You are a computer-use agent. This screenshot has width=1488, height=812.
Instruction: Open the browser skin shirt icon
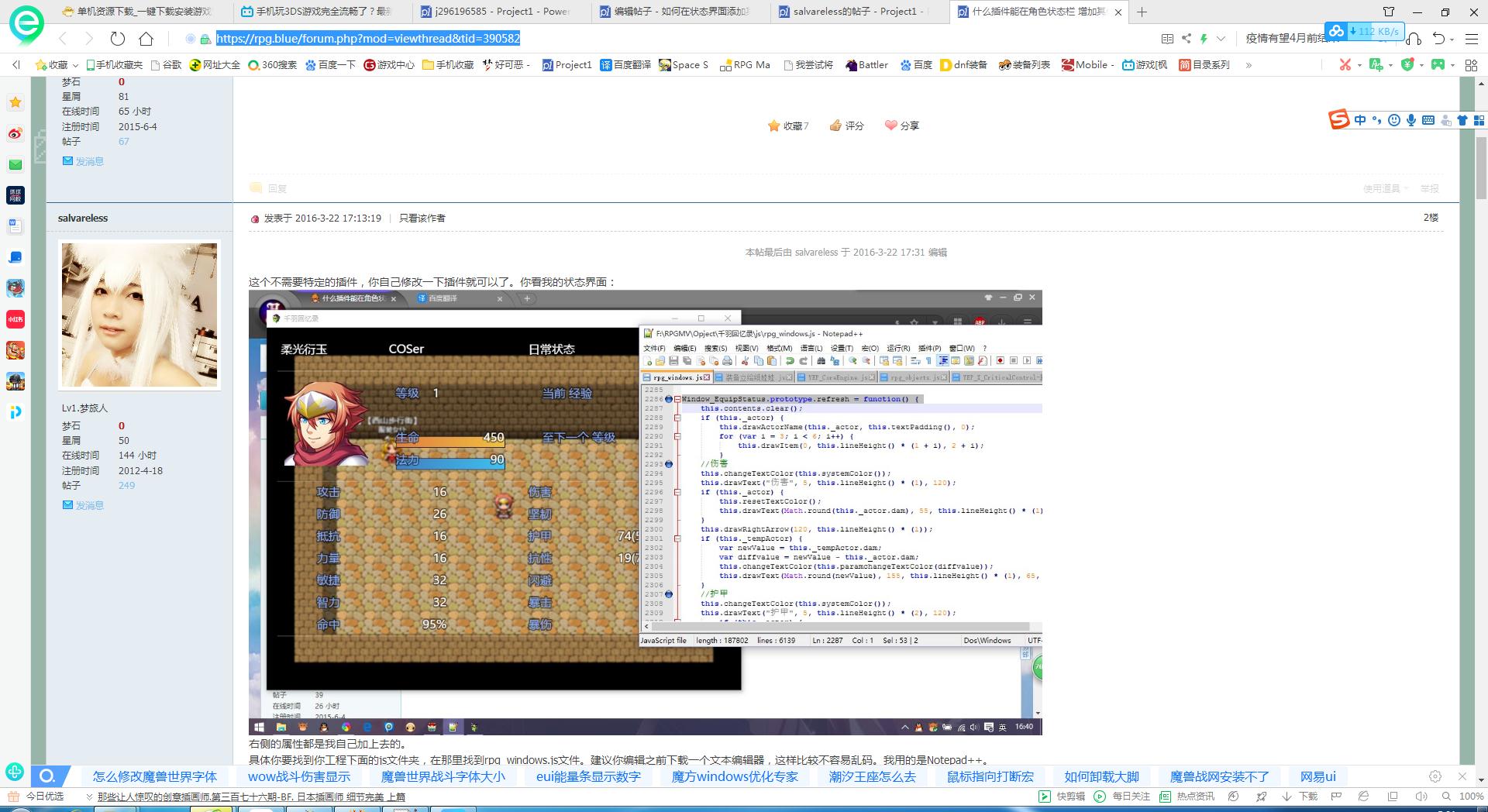(x=1388, y=12)
